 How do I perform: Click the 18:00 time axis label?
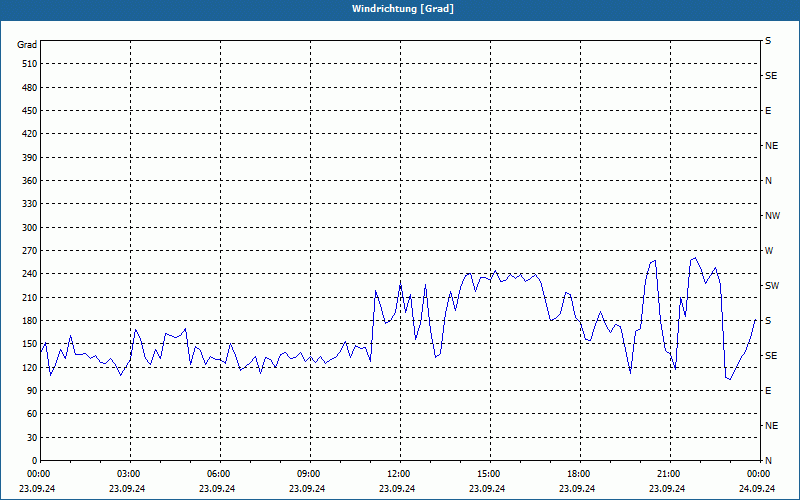577,474
